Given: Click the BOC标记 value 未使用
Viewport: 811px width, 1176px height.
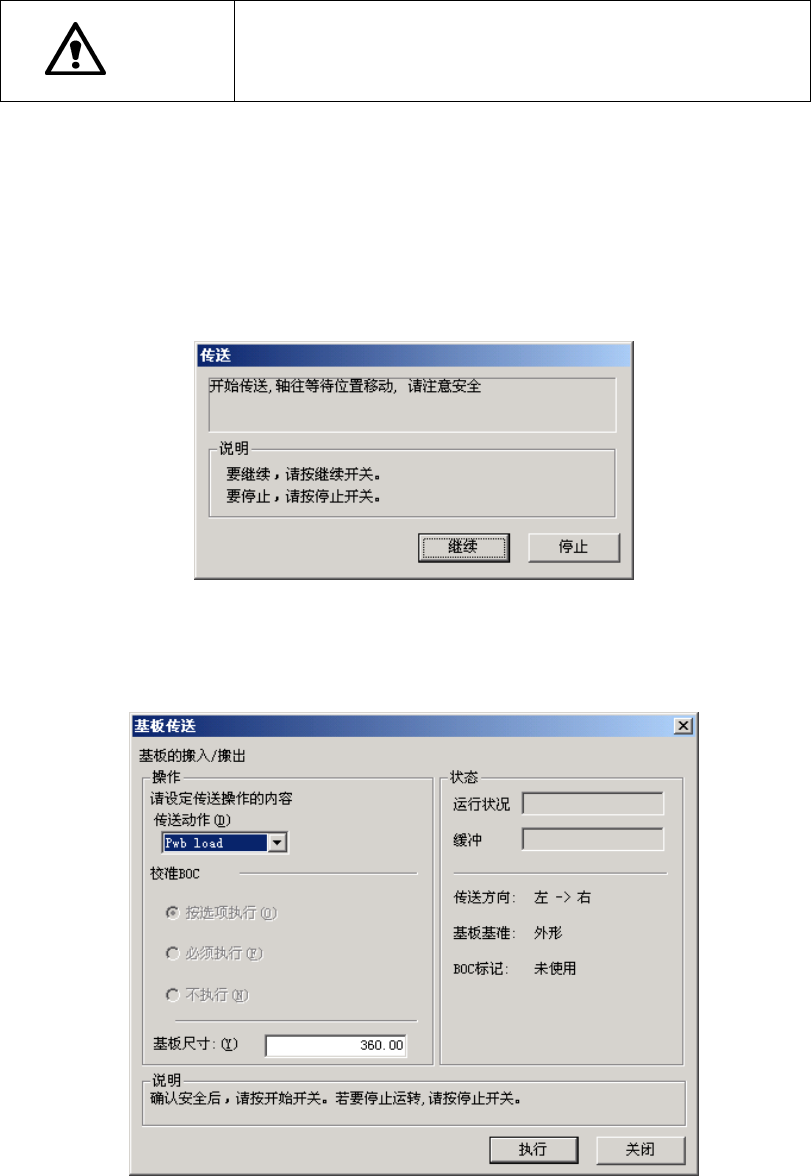Looking at the screenshot, I should pyautogui.click(x=555, y=968).
